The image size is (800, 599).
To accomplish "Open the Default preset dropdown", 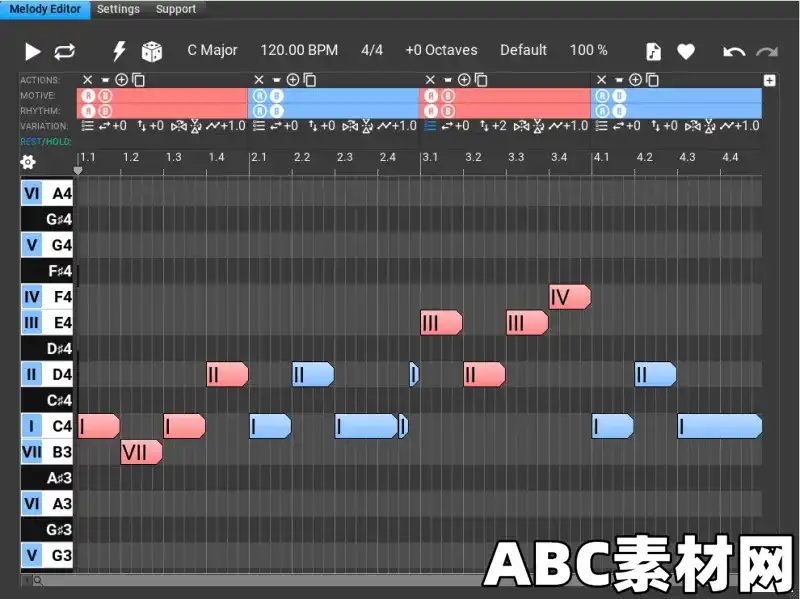I will coord(523,50).
